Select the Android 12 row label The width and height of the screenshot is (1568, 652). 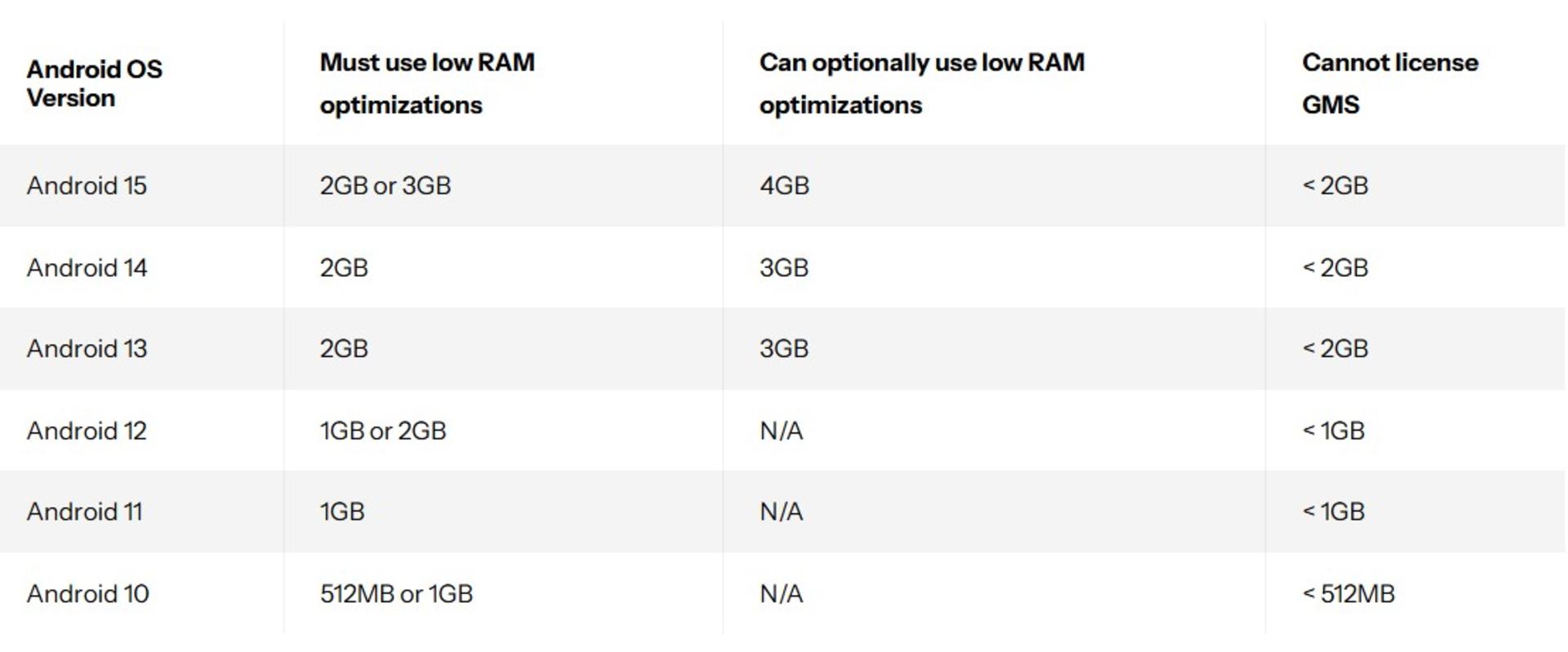pyautogui.click(x=87, y=431)
